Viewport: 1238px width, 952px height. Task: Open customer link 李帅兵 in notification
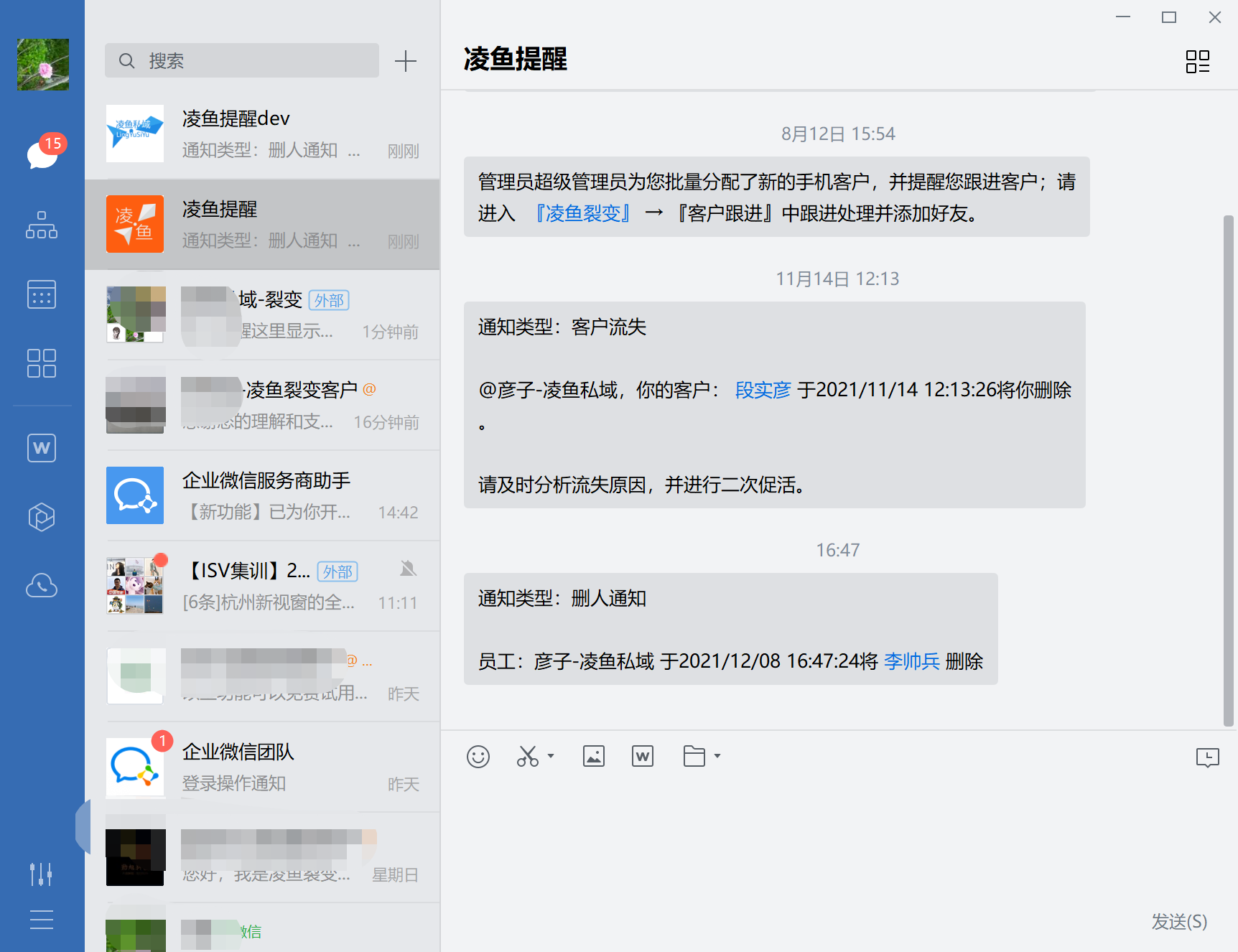pyautogui.click(x=911, y=661)
